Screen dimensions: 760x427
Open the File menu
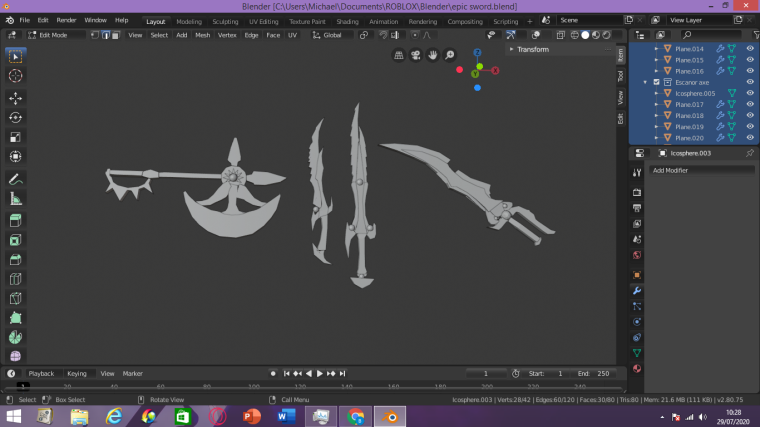24,20
